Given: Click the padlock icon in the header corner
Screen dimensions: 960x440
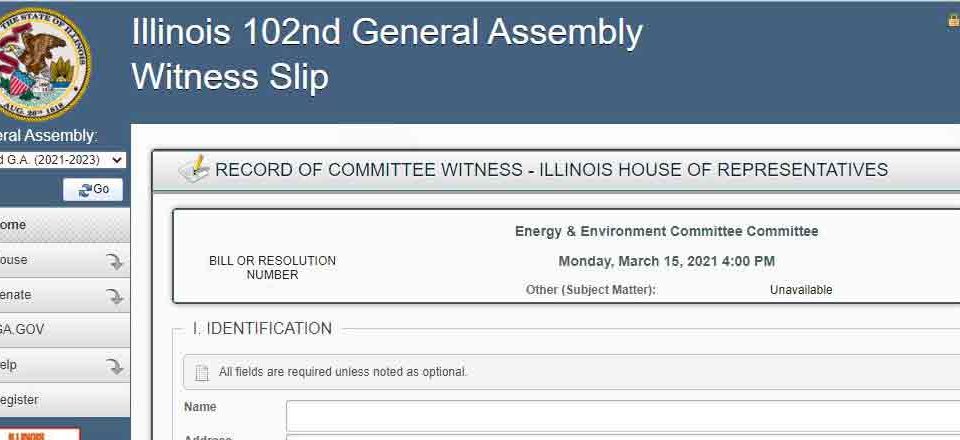Looking at the screenshot, I should [x=954, y=21].
